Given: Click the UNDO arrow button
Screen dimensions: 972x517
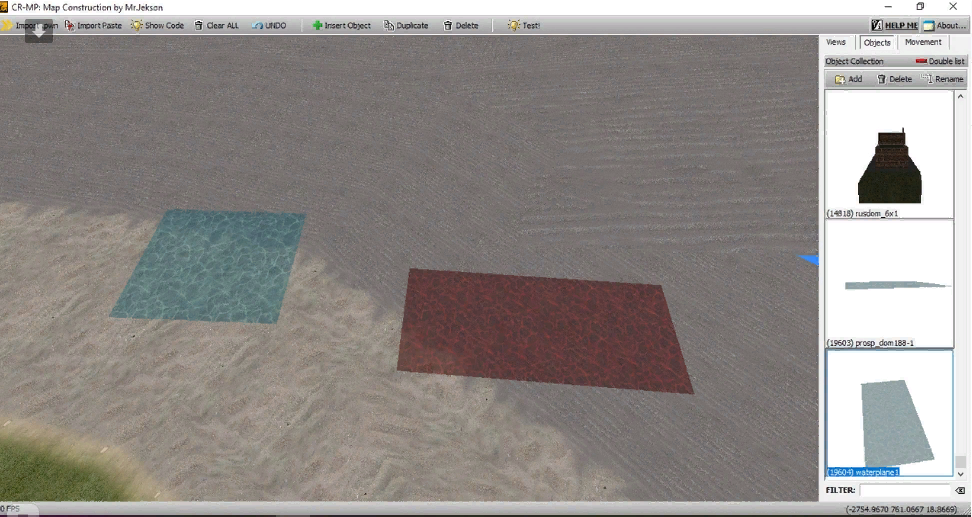Looking at the screenshot, I should tap(269, 25).
